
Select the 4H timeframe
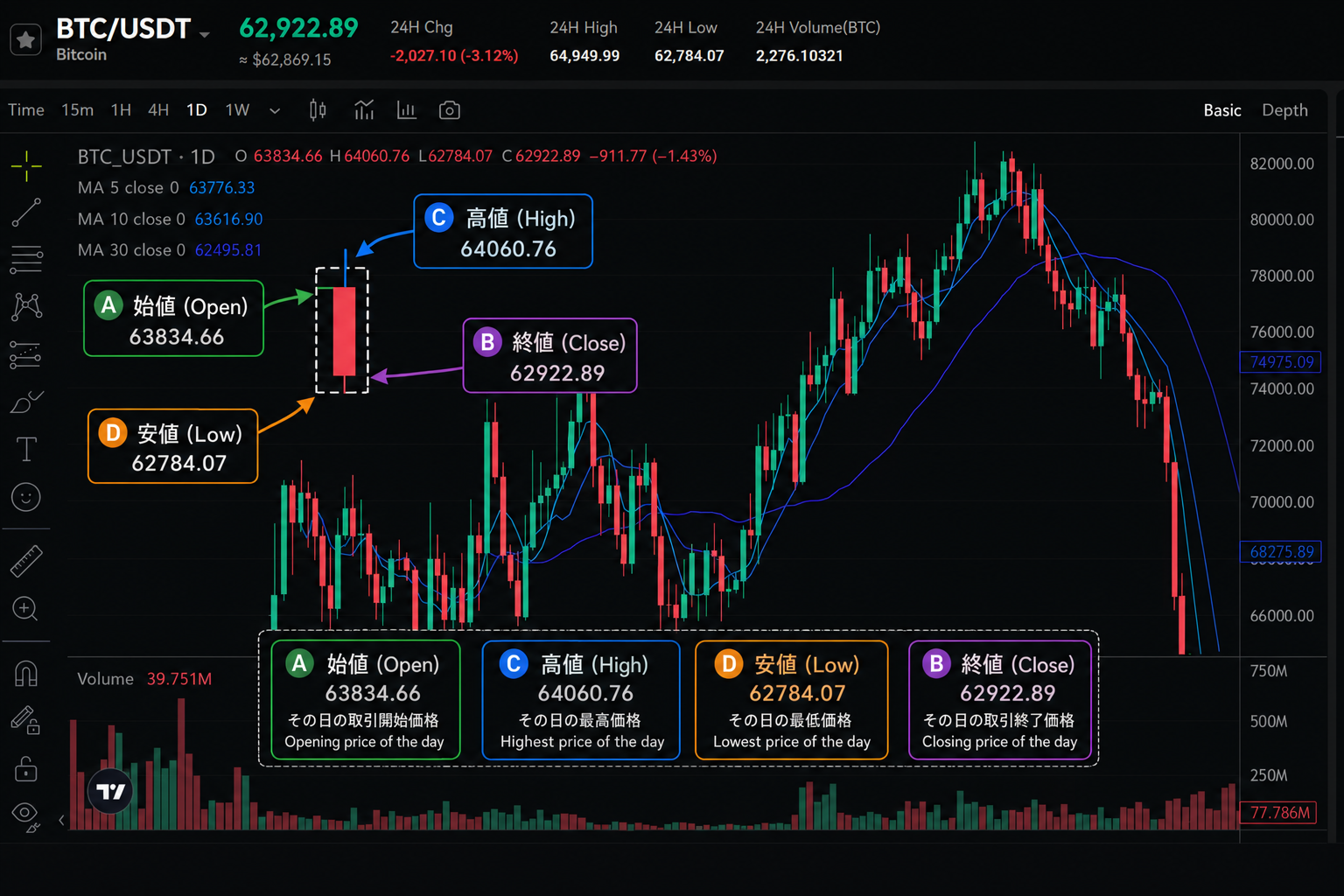158,110
